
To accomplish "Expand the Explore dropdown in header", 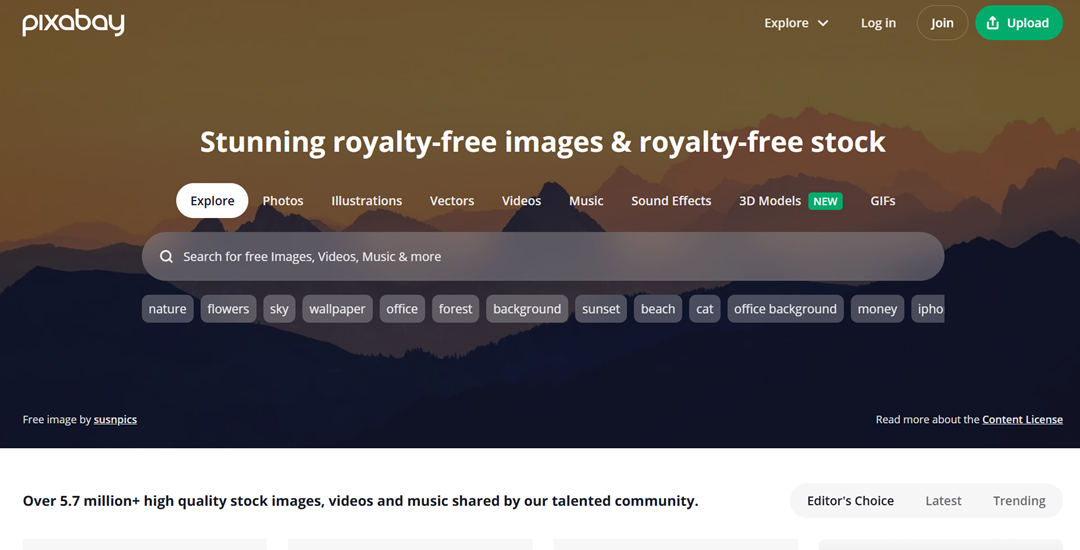I will (x=796, y=23).
